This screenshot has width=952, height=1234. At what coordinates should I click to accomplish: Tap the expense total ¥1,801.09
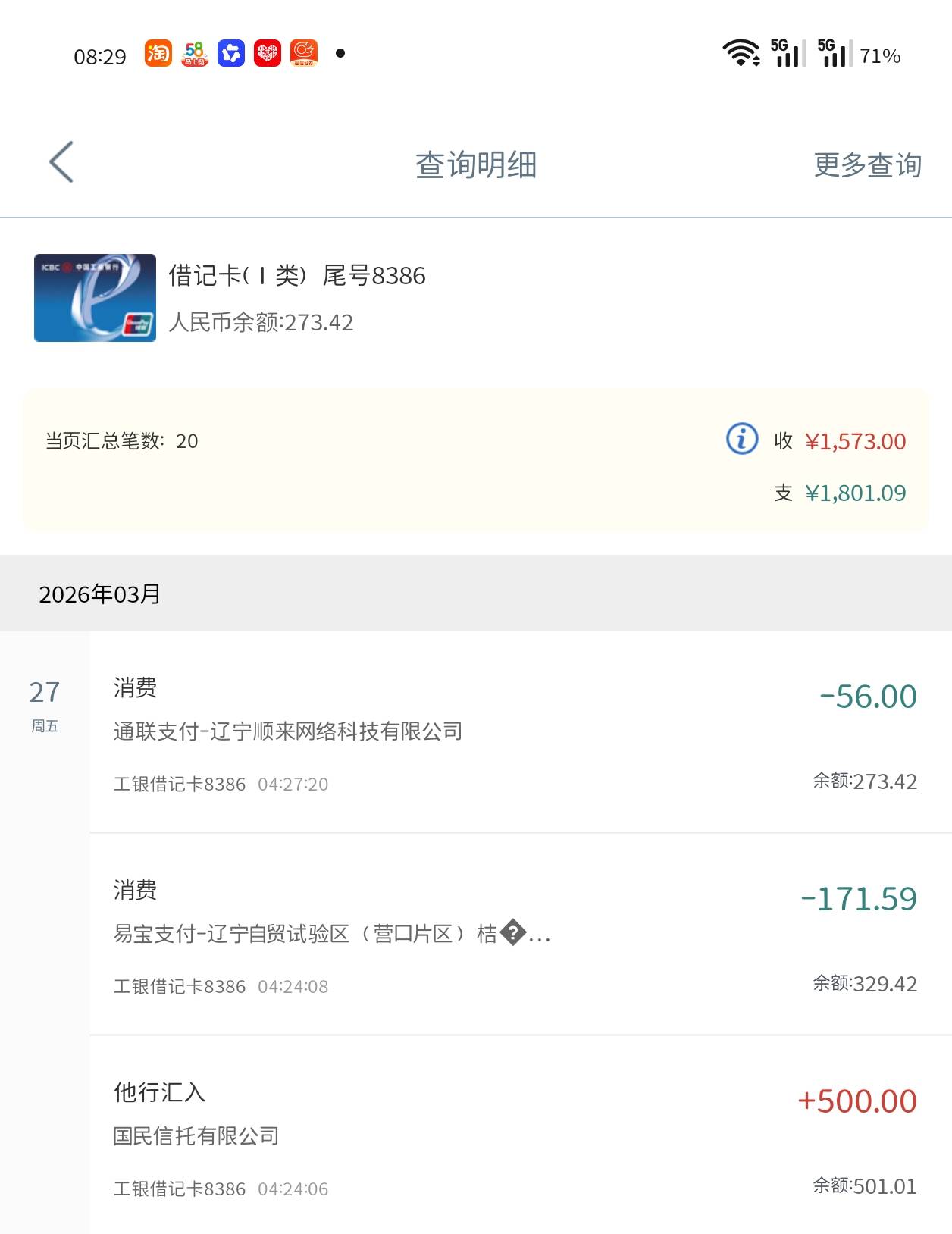[855, 493]
